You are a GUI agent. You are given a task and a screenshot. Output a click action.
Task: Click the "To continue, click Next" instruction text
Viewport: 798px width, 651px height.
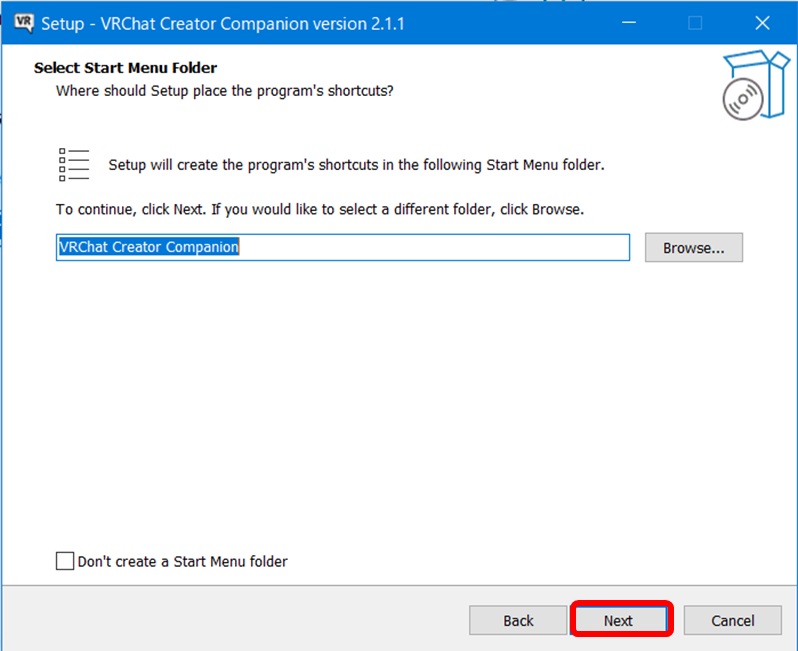319,210
